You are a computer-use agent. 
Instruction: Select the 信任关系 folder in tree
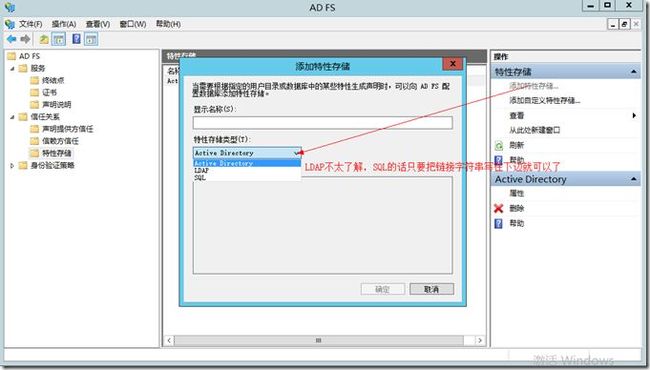point(45,117)
